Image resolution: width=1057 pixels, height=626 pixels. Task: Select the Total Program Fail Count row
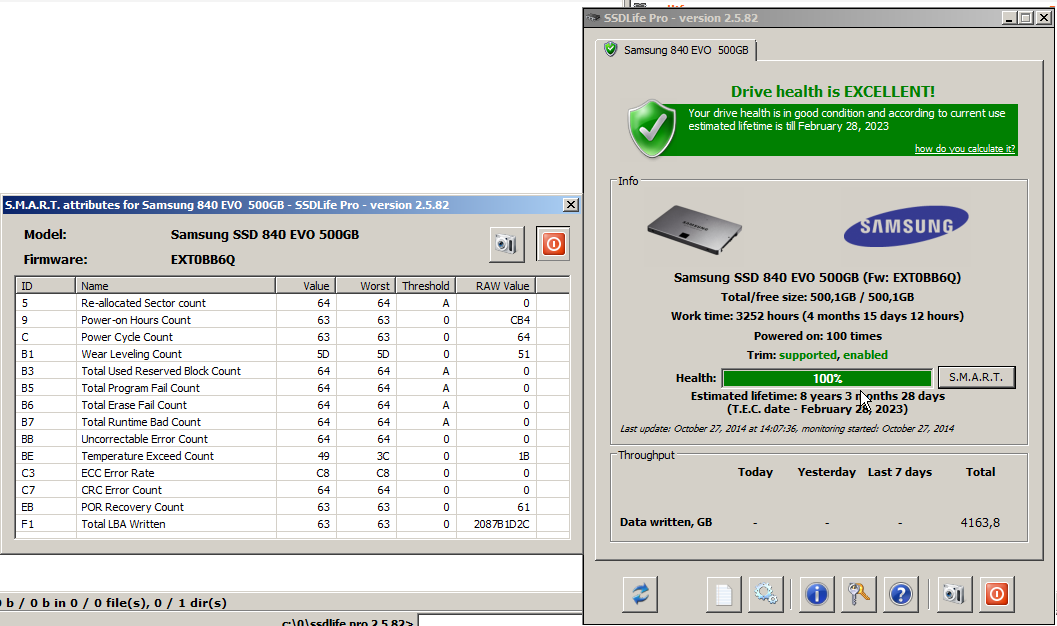point(293,388)
